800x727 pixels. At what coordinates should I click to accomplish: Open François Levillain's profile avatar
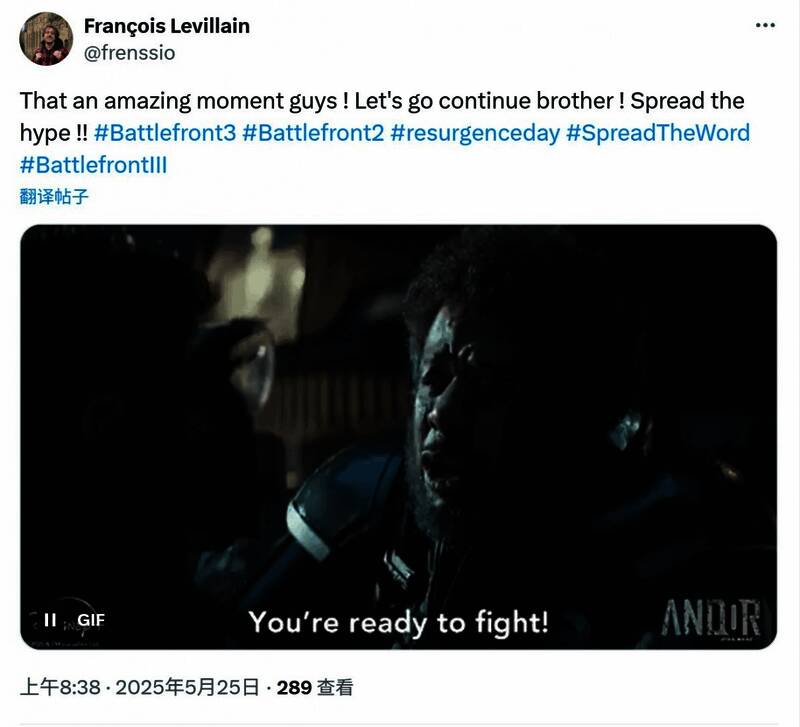(46, 39)
